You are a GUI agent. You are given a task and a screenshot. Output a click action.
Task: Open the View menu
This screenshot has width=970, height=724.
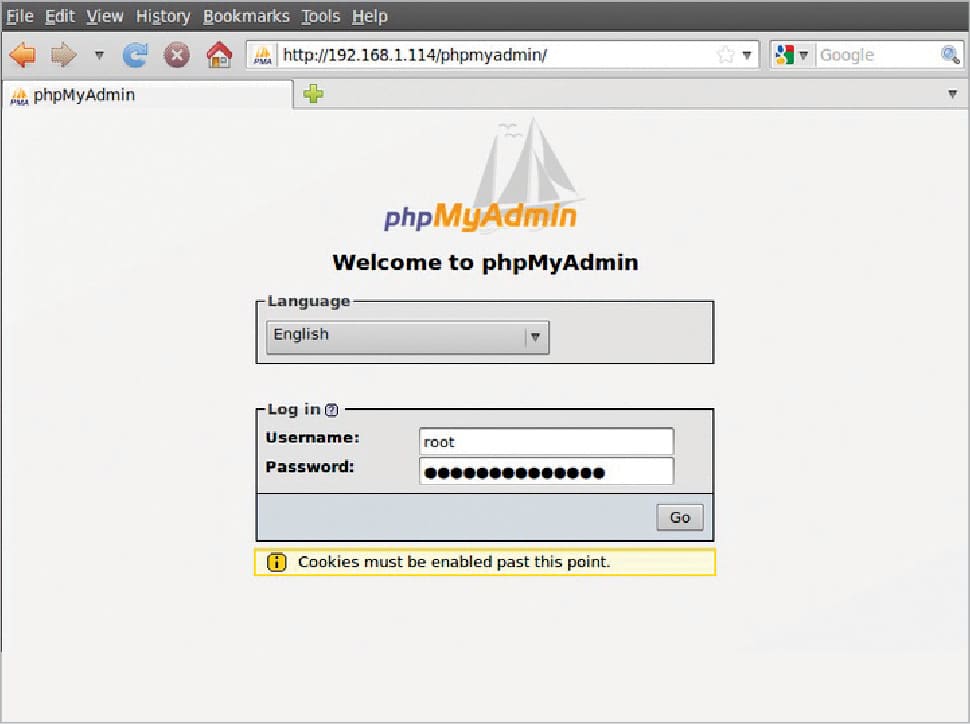tap(105, 16)
